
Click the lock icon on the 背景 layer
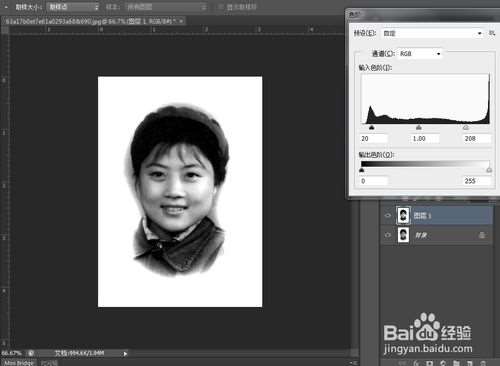(x=482, y=235)
